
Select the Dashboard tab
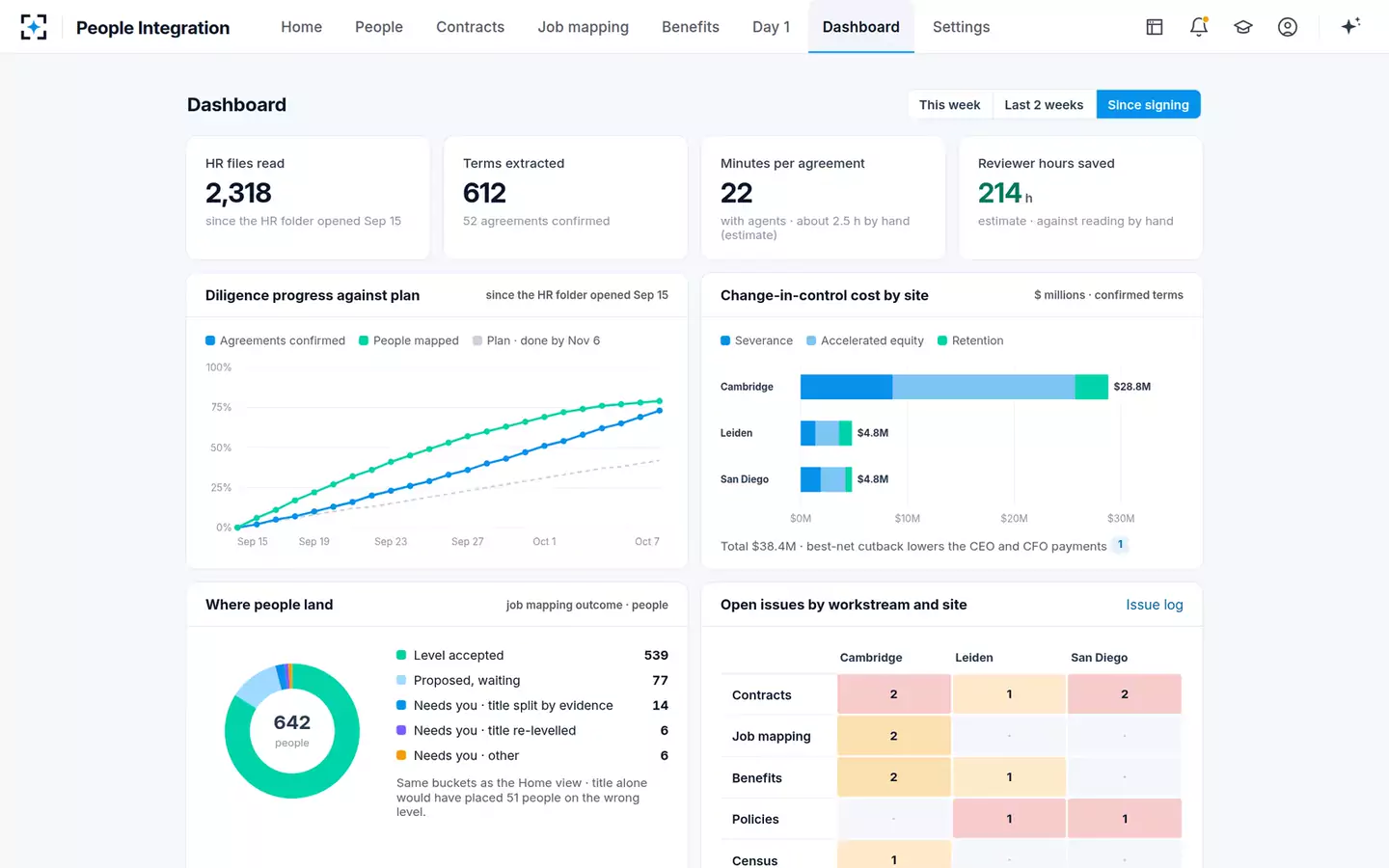point(861,27)
